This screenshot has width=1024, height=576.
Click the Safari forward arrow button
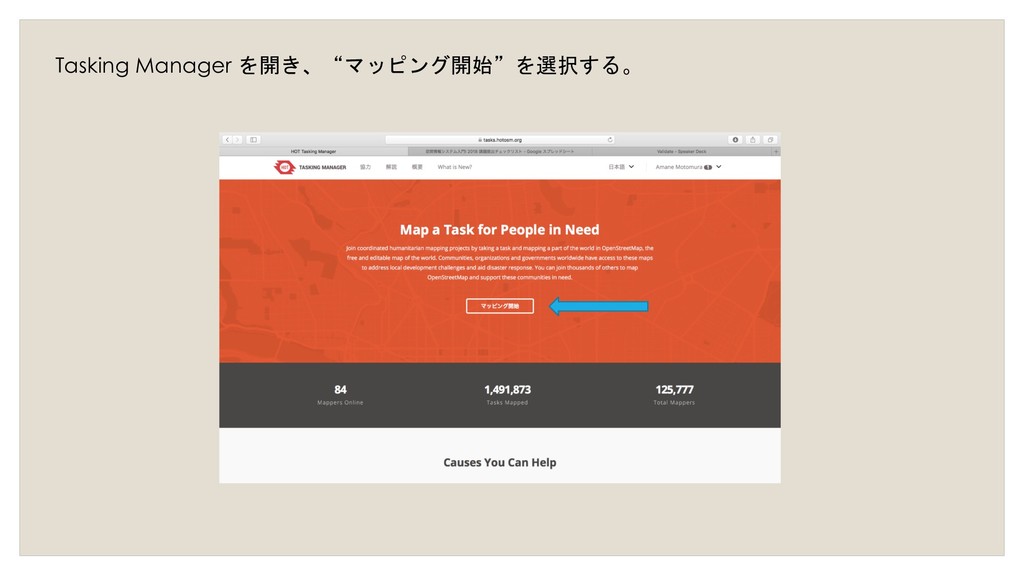(x=238, y=140)
